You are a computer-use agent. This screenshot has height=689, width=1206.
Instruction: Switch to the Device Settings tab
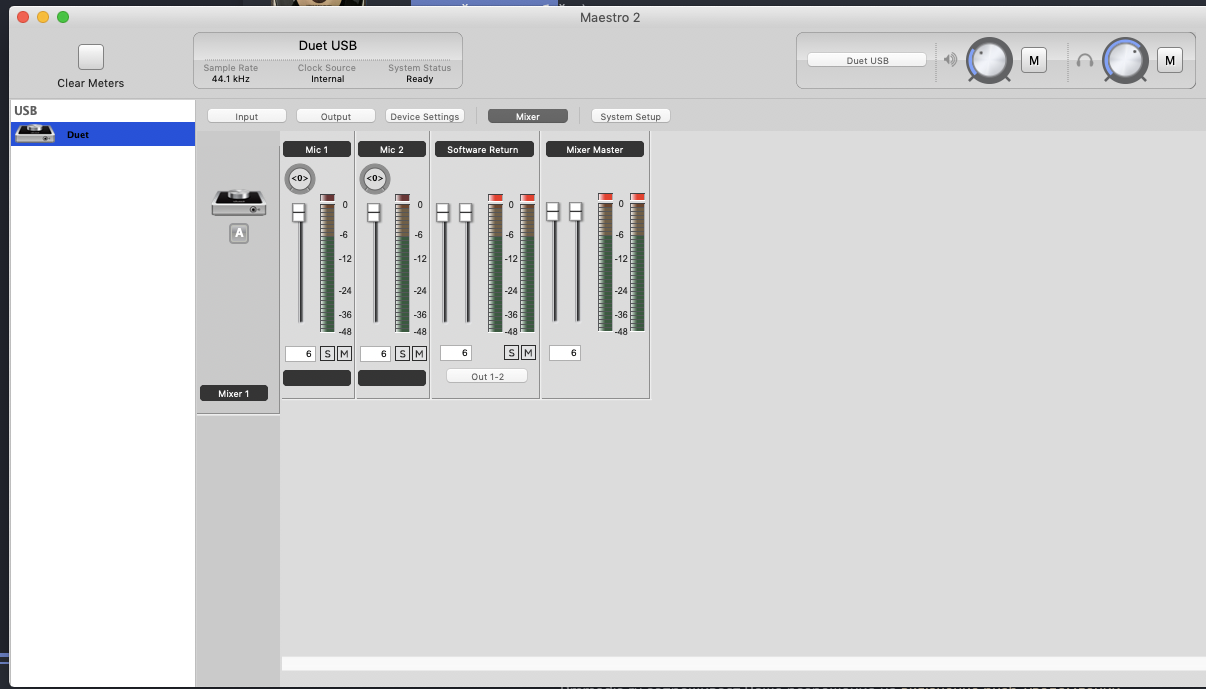click(x=425, y=116)
